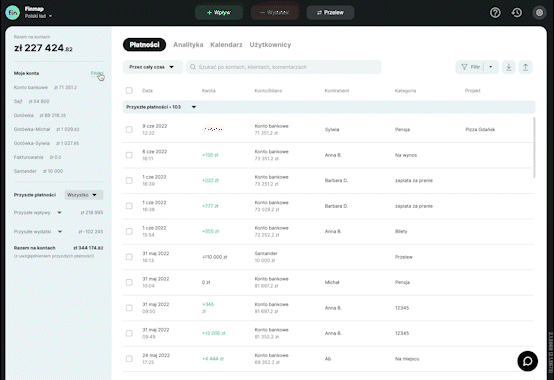This screenshot has width=554, height=380.
Task: Check the 31 maj 2022 09:50 row
Action: point(129,308)
